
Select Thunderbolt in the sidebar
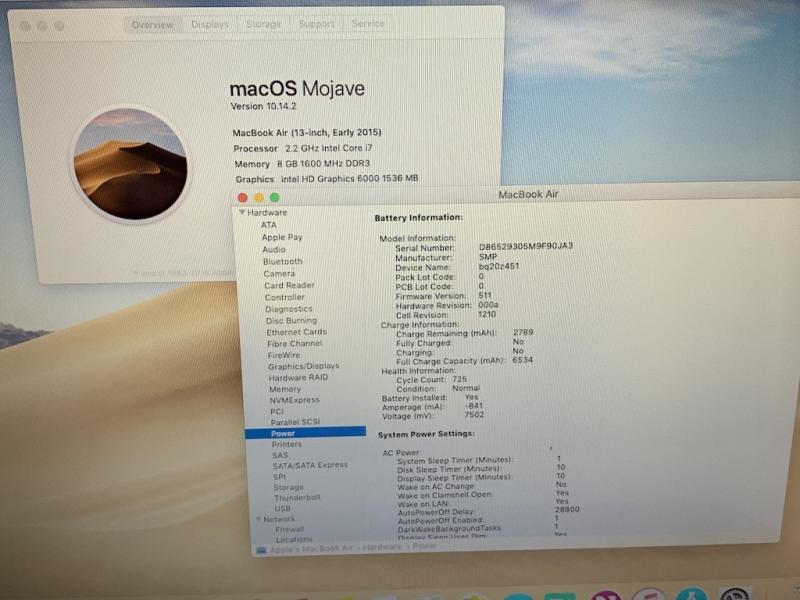(x=297, y=497)
